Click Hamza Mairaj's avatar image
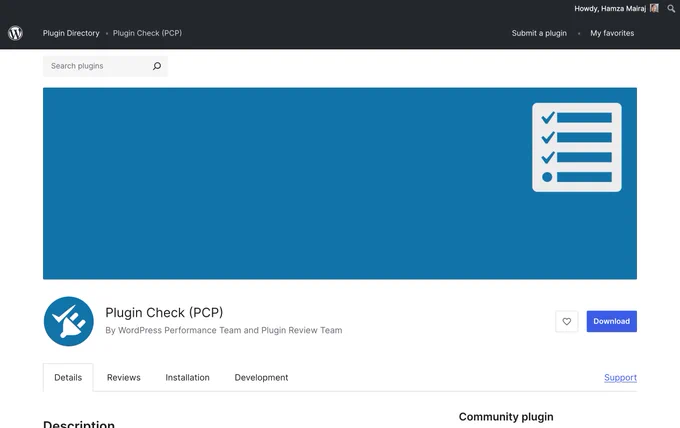The height and width of the screenshot is (428, 680). pos(654,8)
